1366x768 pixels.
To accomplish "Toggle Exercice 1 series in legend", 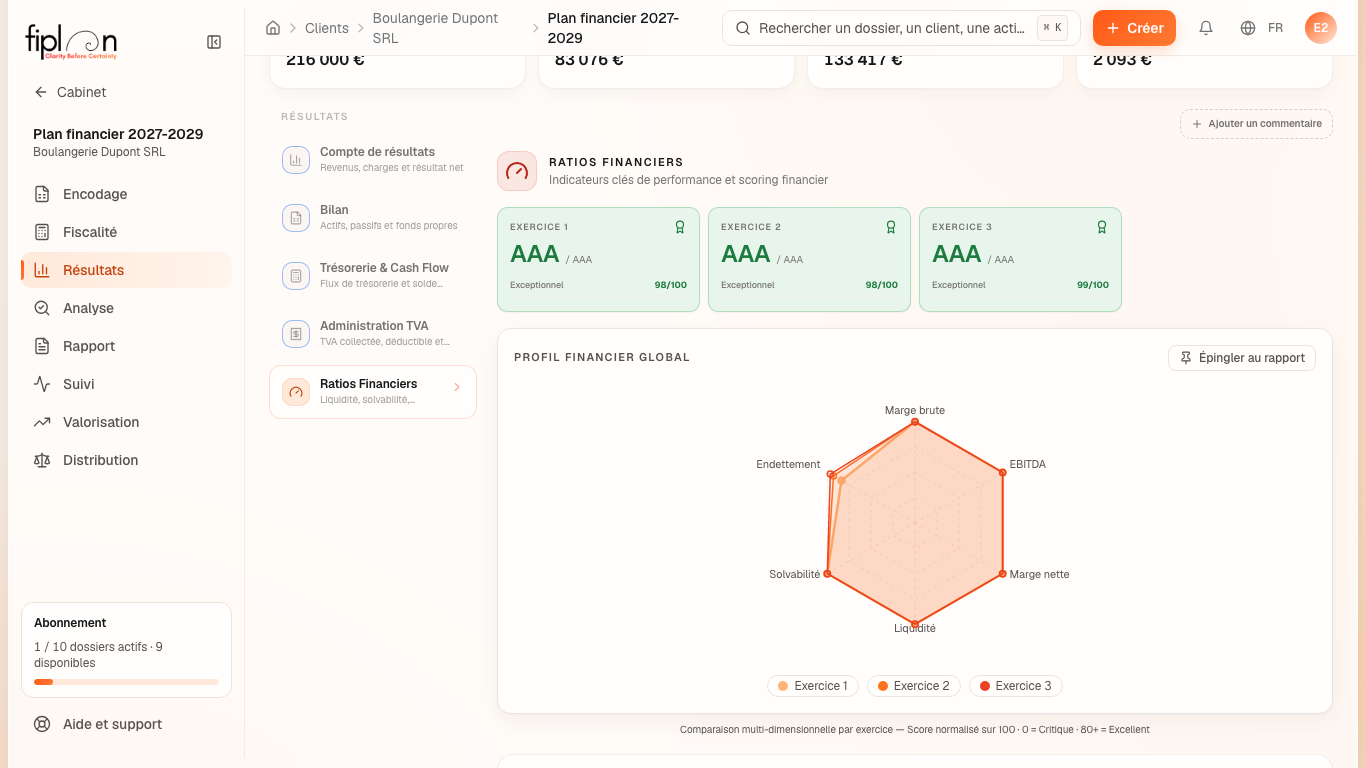I will point(813,686).
